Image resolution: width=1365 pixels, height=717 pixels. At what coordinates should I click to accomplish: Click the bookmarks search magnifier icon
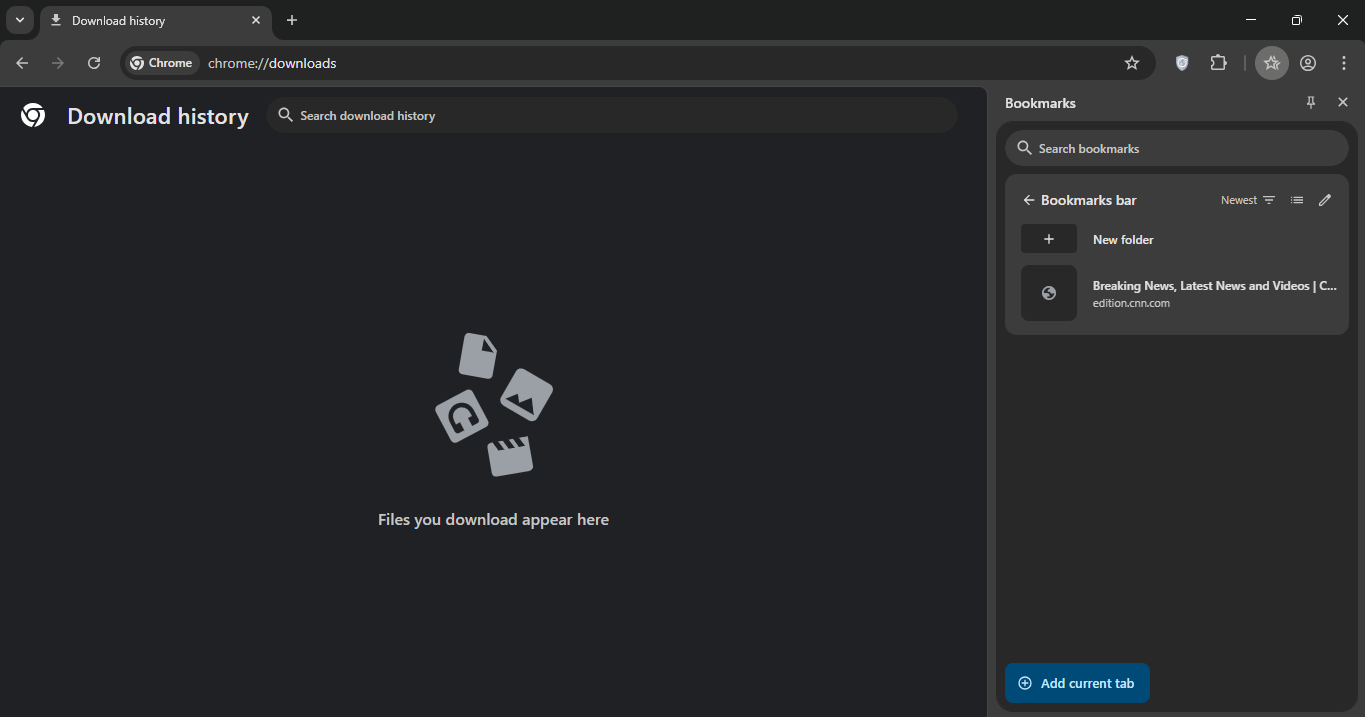coord(1024,148)
